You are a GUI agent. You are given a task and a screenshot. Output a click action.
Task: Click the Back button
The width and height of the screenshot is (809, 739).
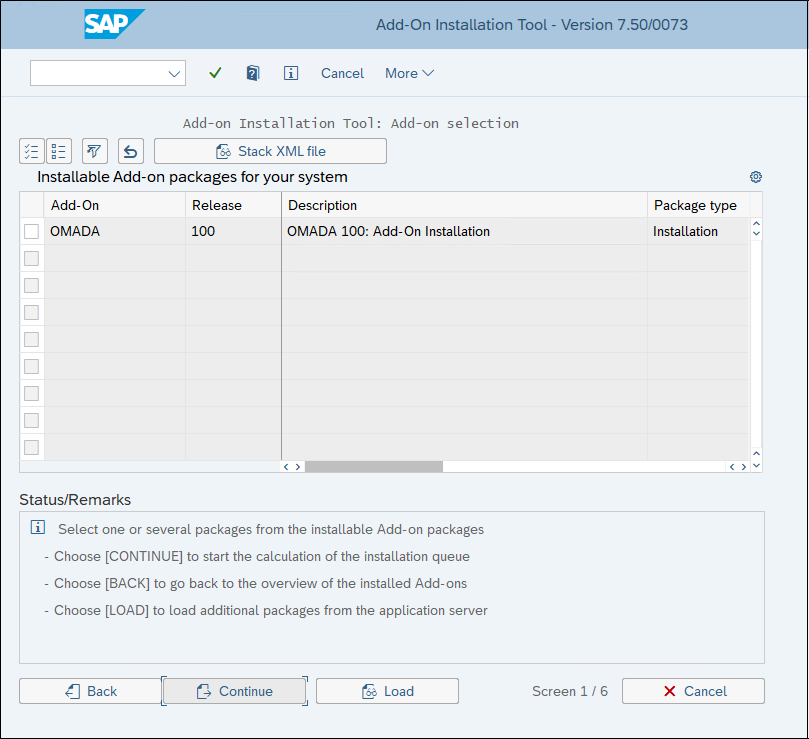[91, 691]
